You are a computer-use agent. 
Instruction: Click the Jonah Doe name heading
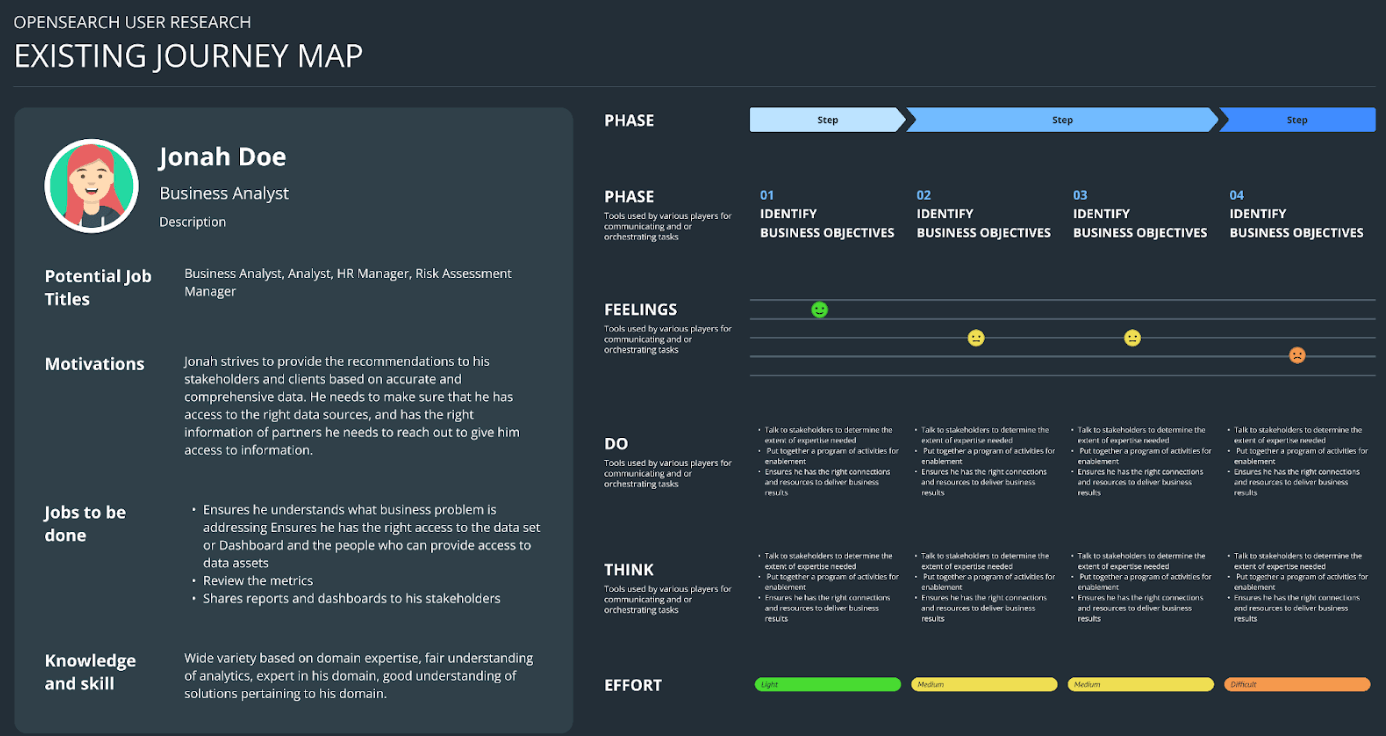(x=222, y=157)
